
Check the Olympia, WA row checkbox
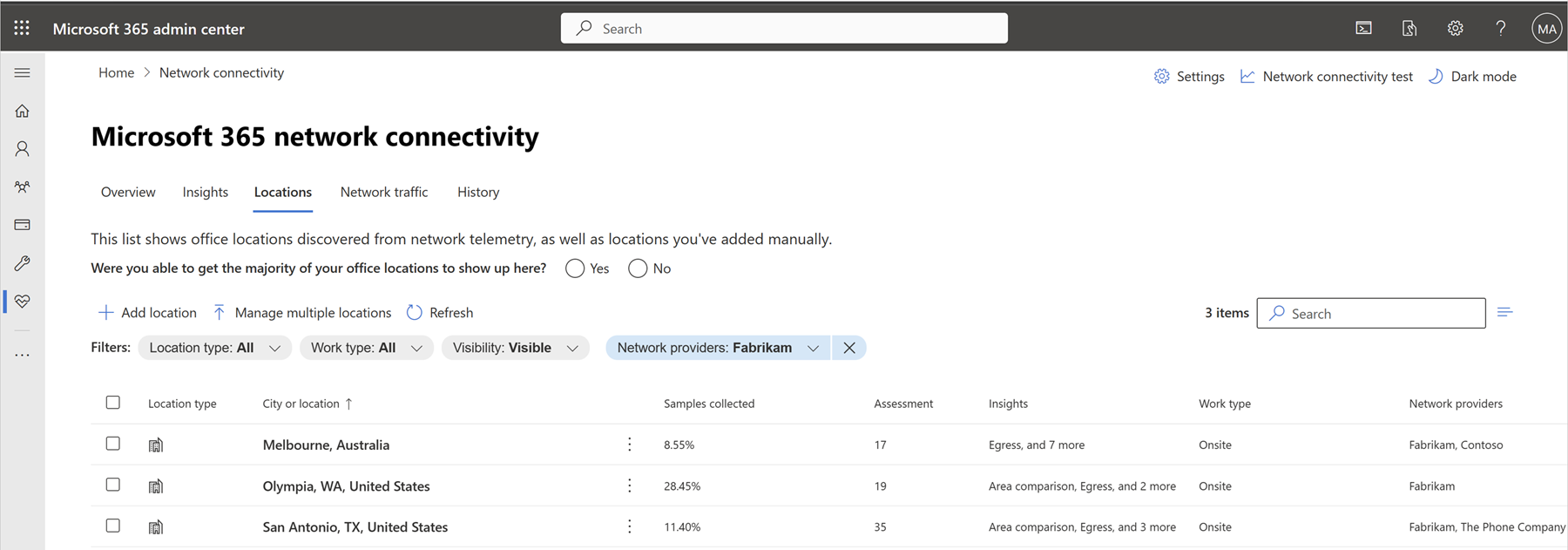coord(113,485)
